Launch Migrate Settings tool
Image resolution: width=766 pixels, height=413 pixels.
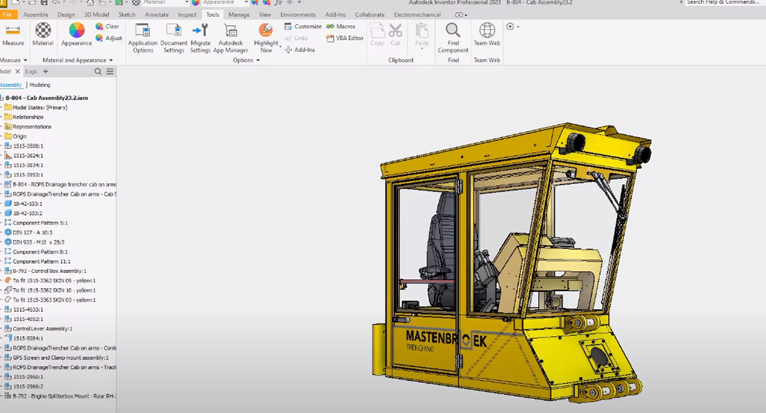[x=200, y=38]
